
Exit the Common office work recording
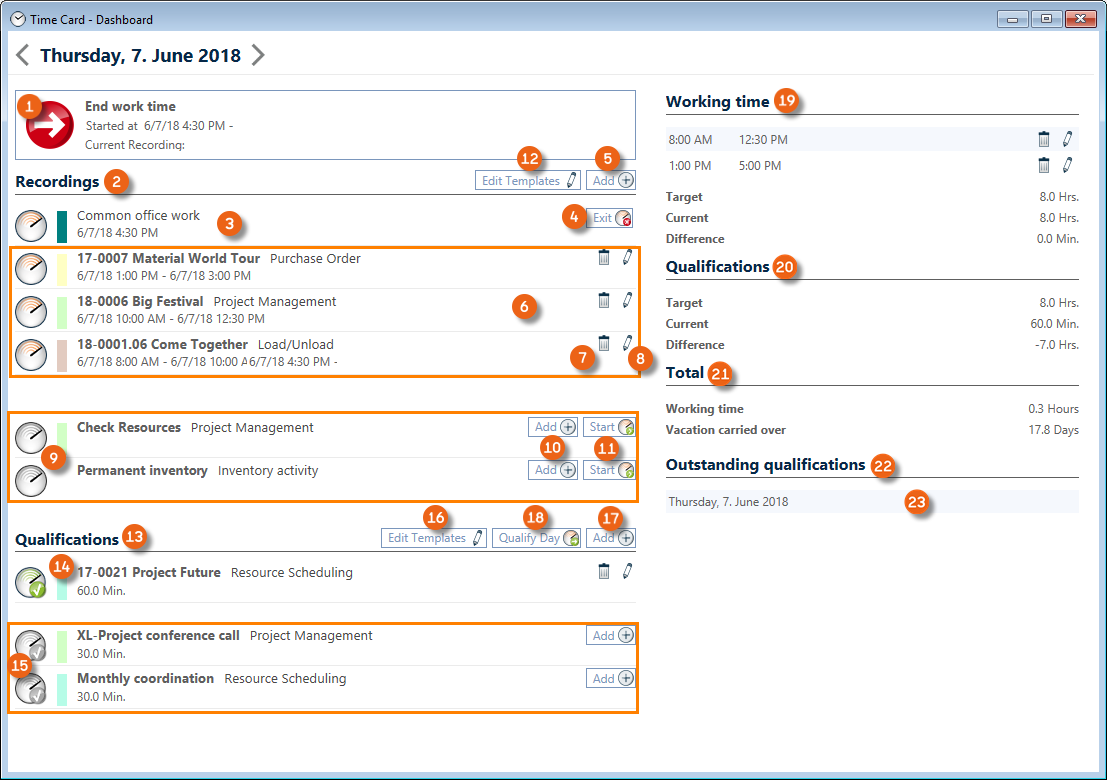pyautogui.click(x=610, y=218)
